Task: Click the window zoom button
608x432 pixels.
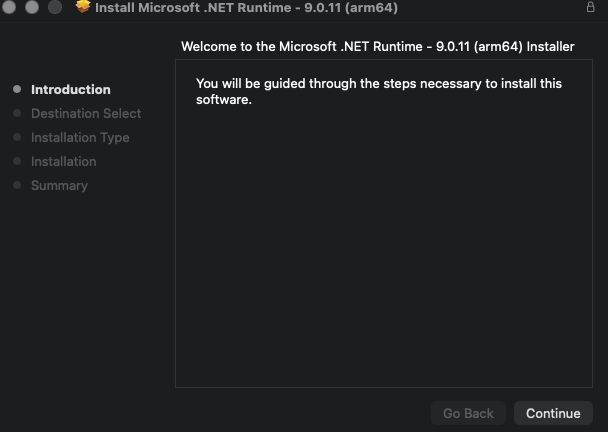Action: pyautogui.click(x=54, y=7)
